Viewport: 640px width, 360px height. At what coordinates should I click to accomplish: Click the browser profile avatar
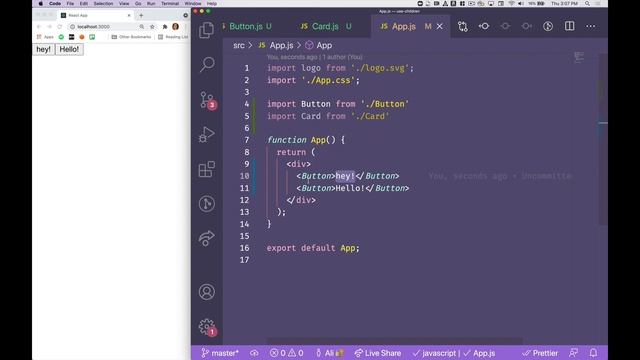pos(176,27)
